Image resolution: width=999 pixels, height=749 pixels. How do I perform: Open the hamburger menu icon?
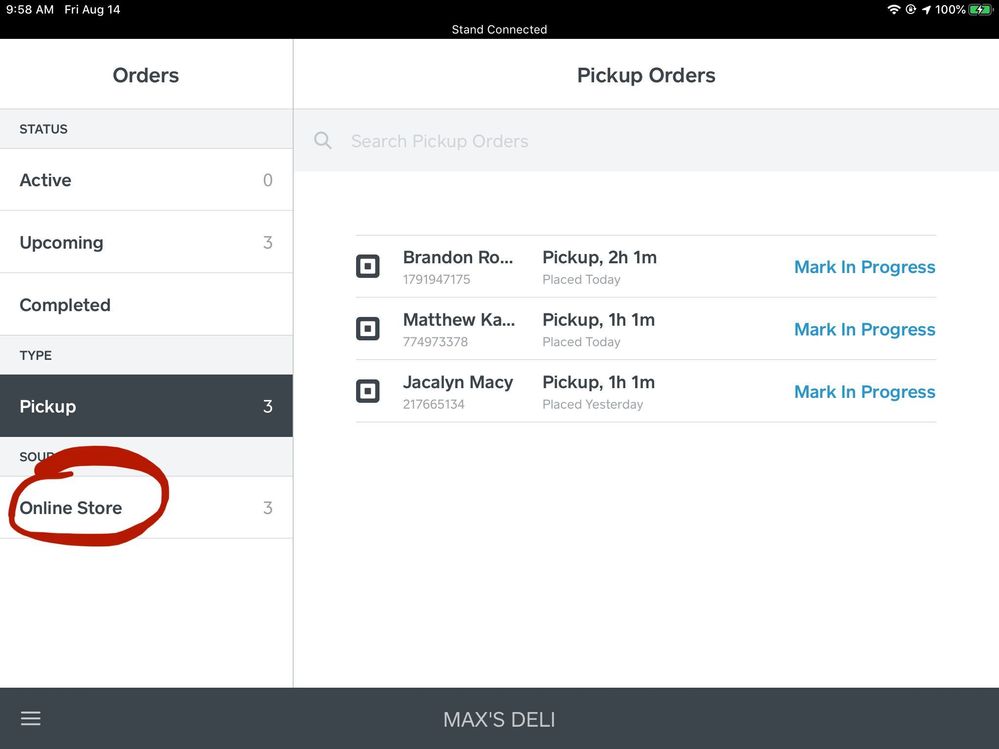point(31,719)
